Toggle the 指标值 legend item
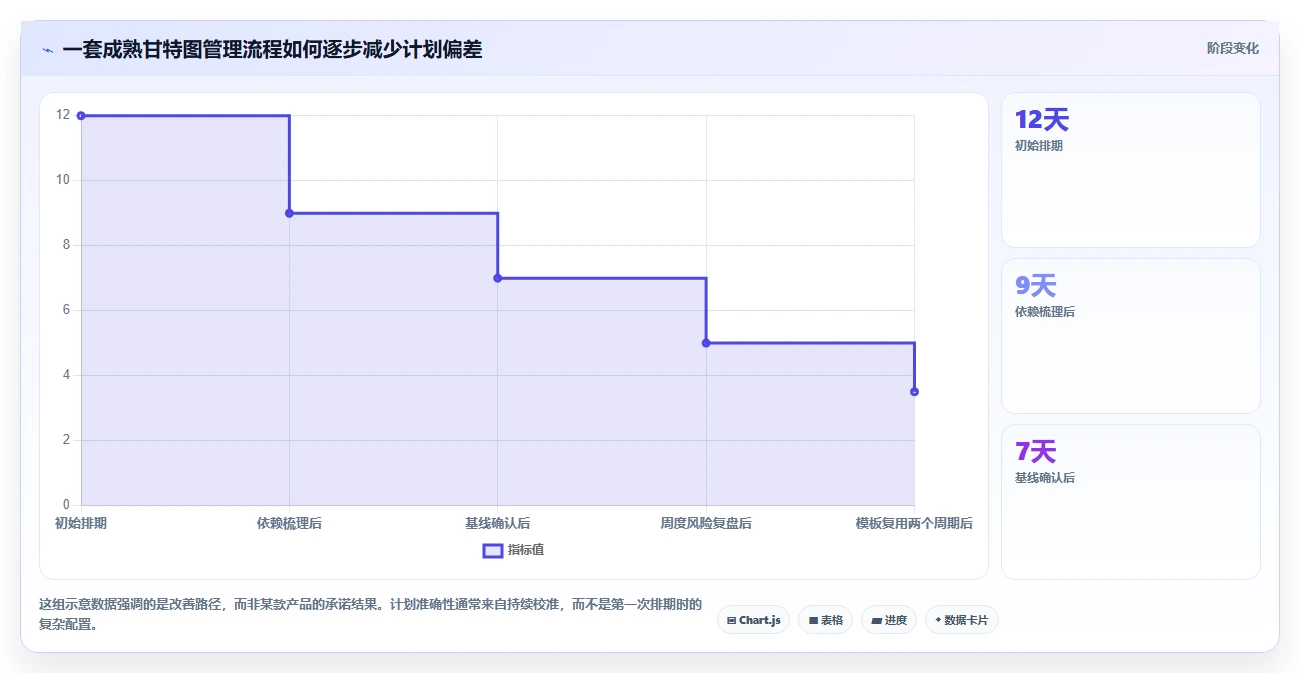 (513, 550)
